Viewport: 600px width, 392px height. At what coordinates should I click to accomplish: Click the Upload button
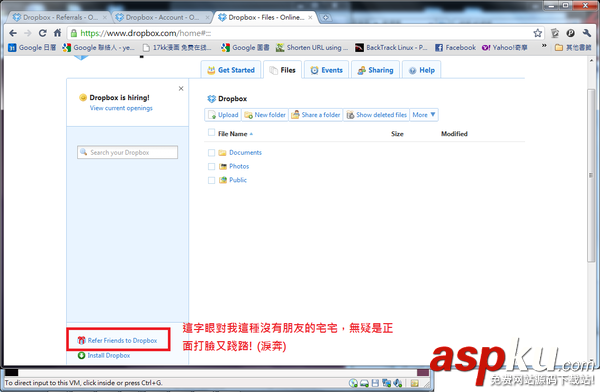click(x=223, y=115)
